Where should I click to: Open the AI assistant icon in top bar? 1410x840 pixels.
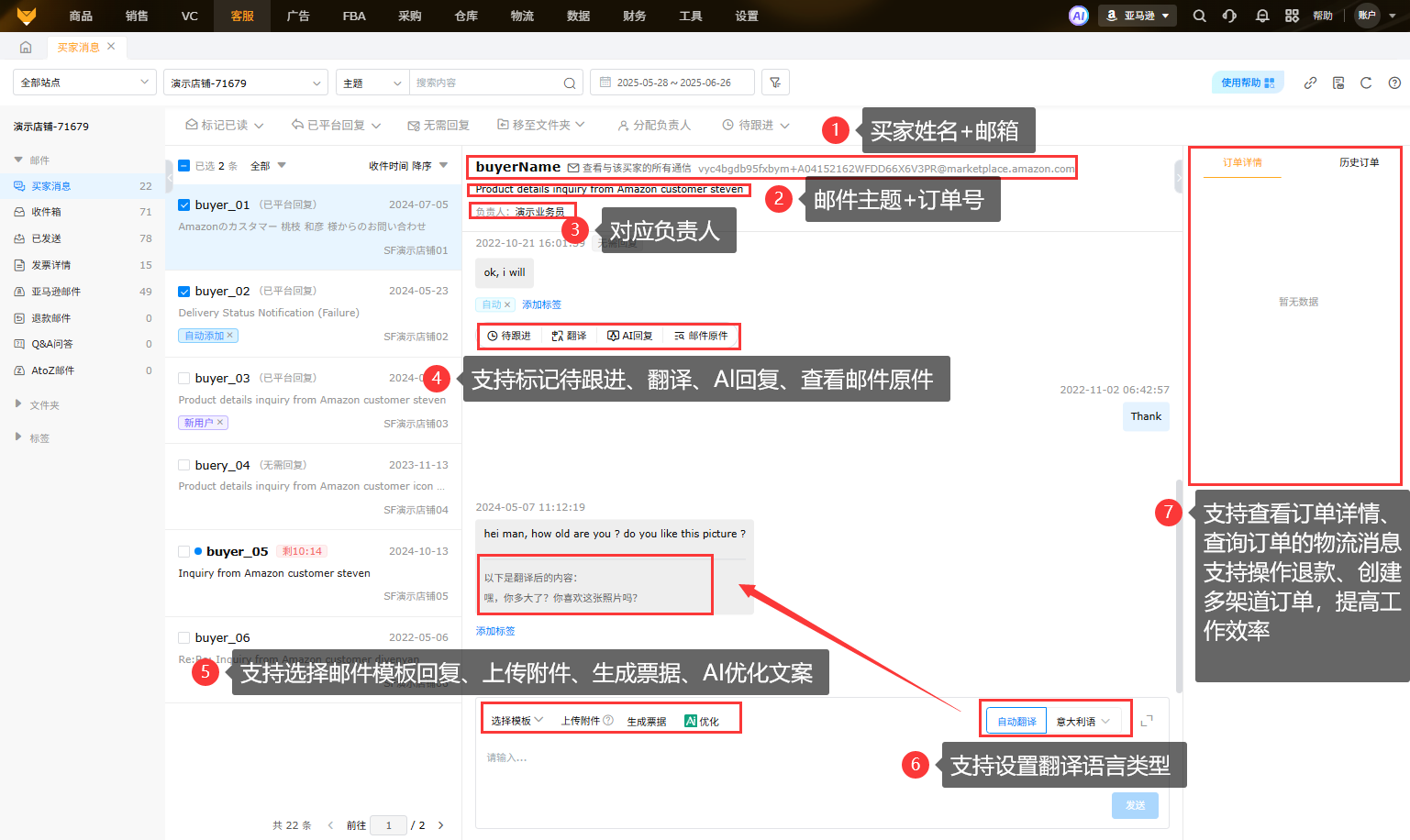coord(1079,16)
